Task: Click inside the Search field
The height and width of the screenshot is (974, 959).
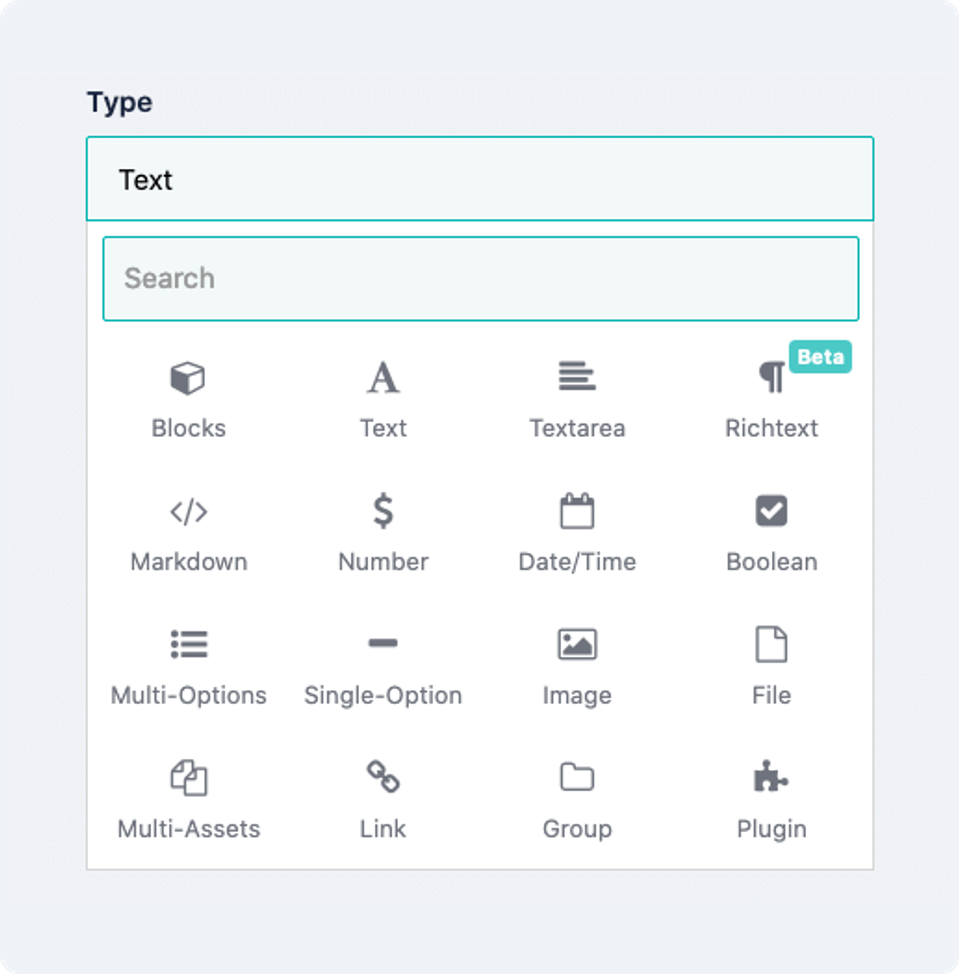Action: tap(480, 279)
